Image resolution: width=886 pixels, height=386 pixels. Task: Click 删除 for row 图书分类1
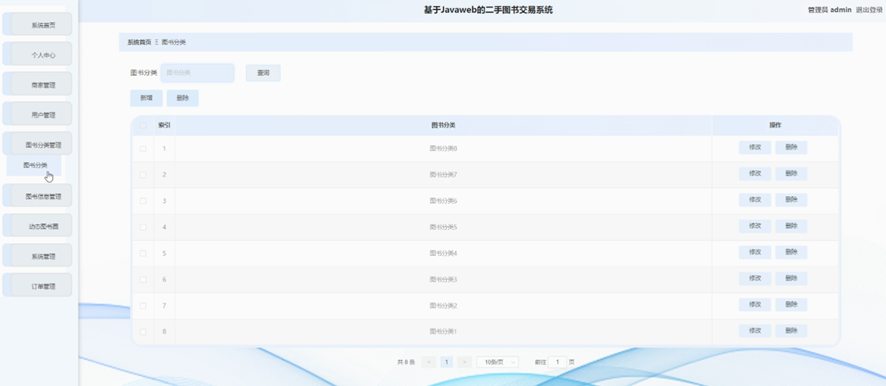point(791,331)
